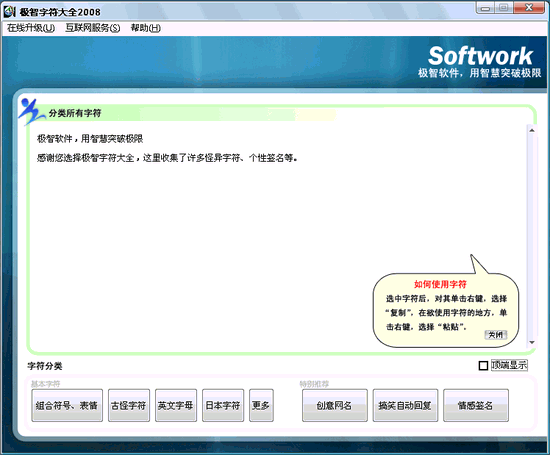The image size is (550, 455).
Task: Click the 字符分类 label
Action: pos(45,366)
